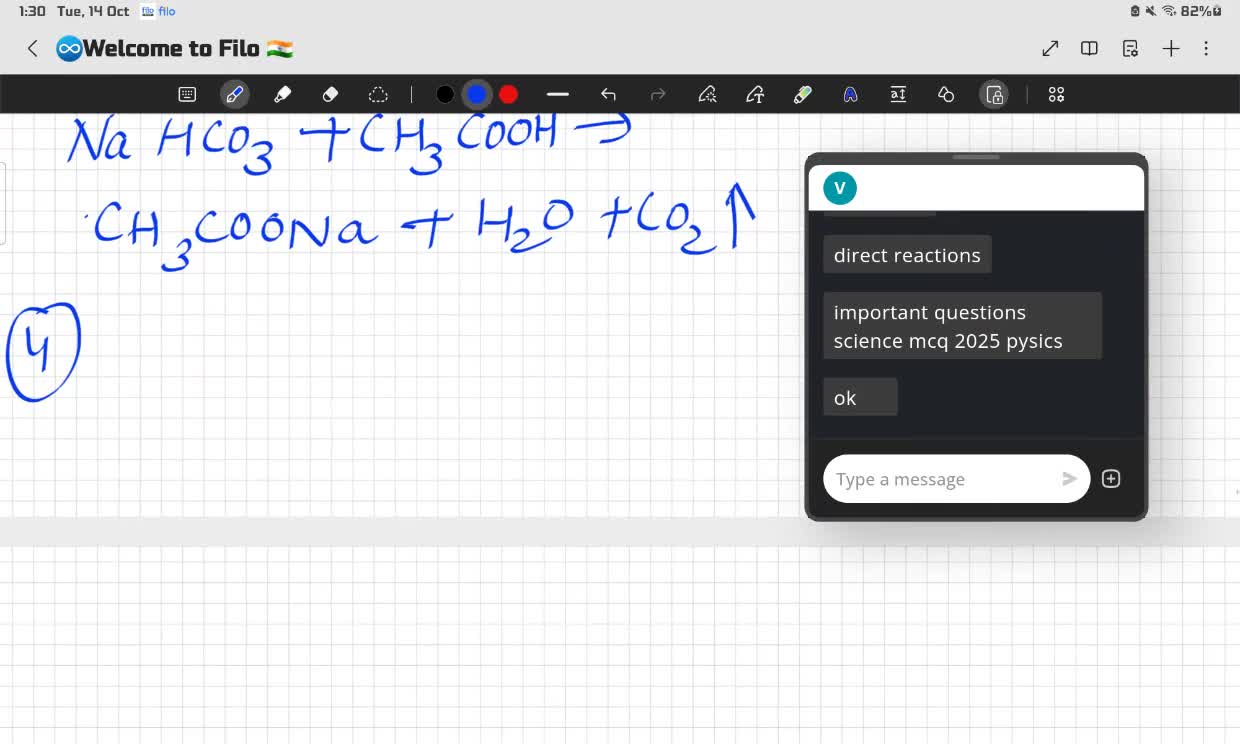Redo the last undone stroke
1240x744 pixels.
click(658, 94)
